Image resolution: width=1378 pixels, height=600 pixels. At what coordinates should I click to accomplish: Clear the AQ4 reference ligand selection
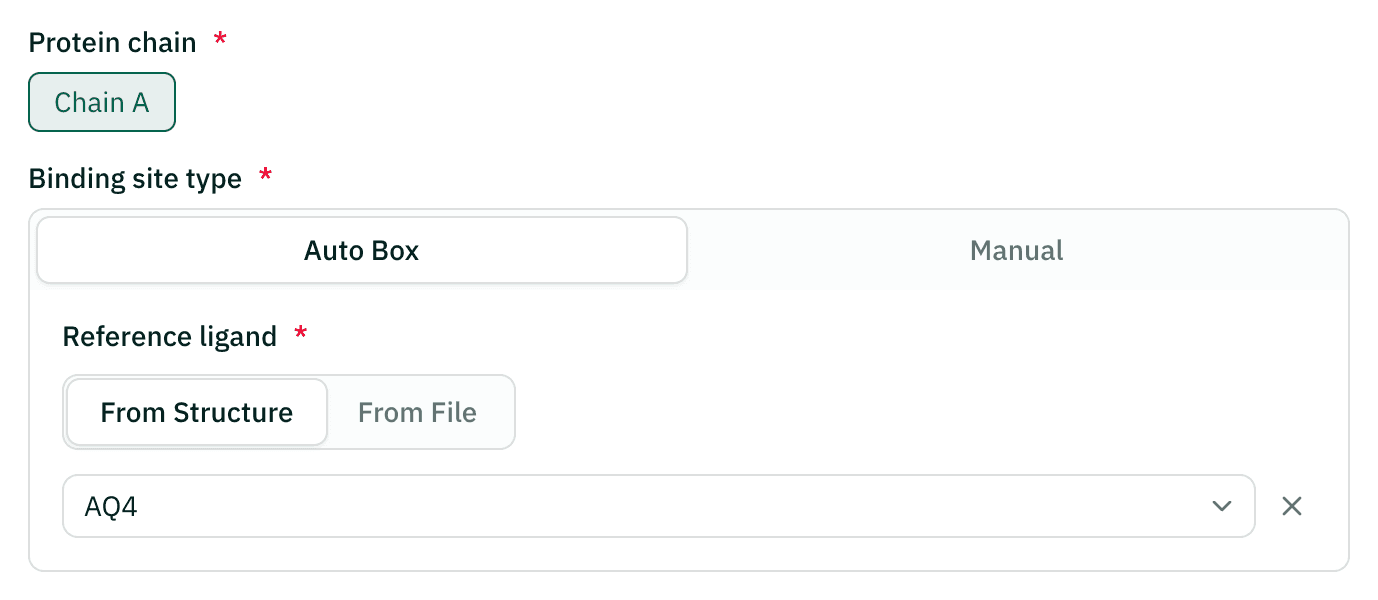pos(1292,506)
